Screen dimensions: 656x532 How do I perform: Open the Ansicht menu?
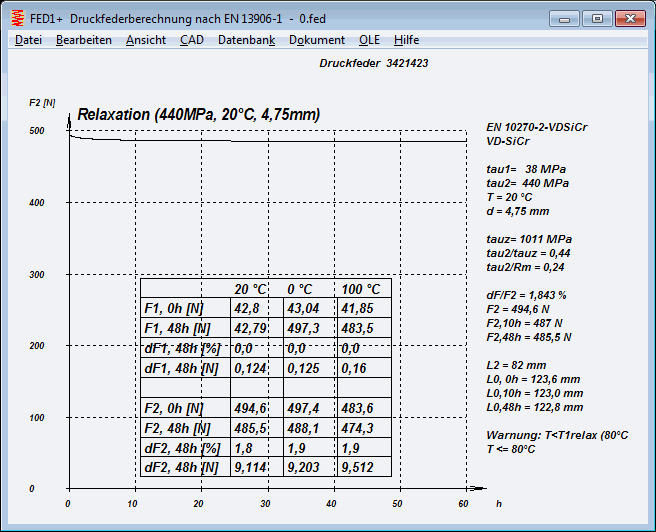(x=146, y=40)
